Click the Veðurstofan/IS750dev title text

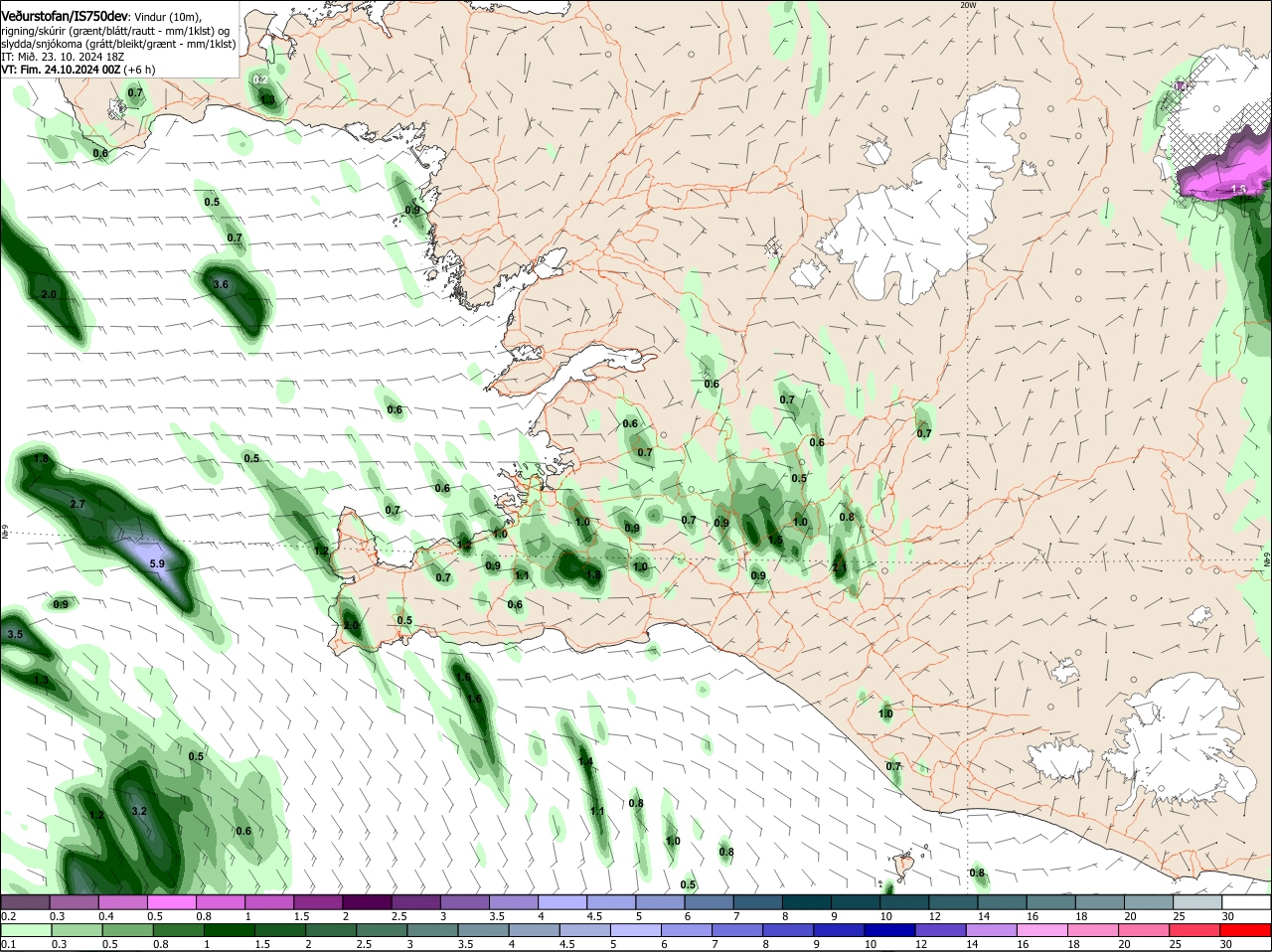(x=65, y=16)
